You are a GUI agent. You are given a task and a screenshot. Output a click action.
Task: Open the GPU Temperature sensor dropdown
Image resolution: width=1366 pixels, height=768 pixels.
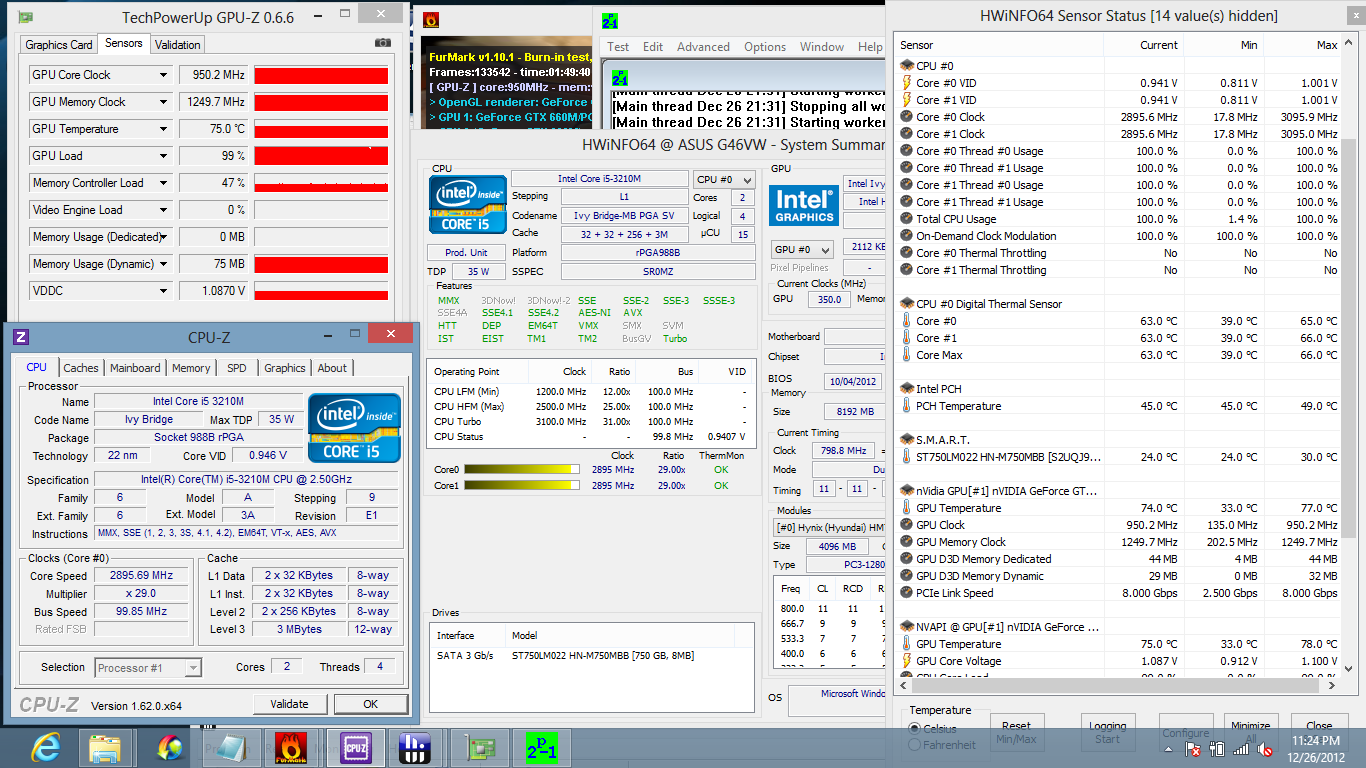click(164, 129)
